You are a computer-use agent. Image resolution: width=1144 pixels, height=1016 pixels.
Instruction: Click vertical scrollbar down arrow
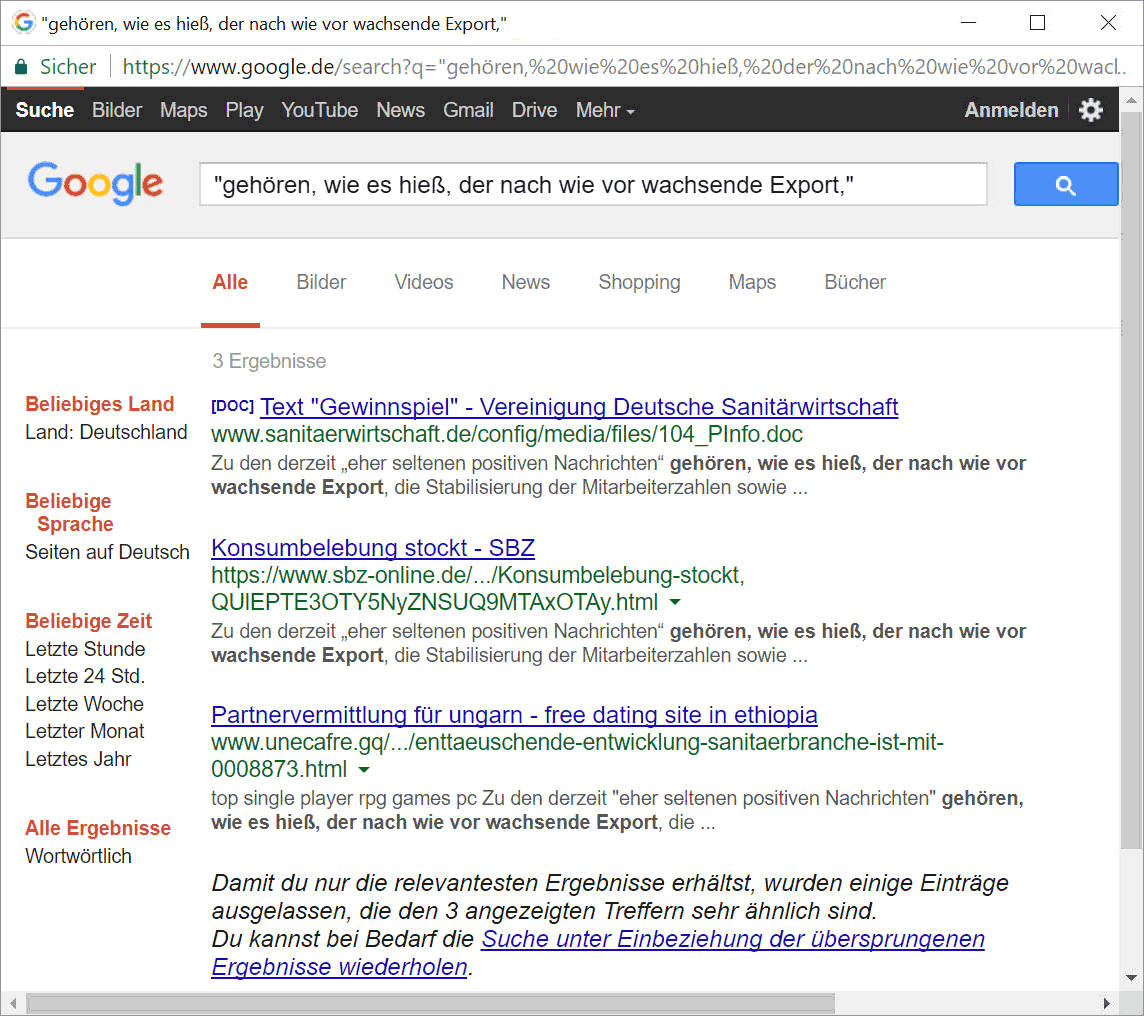1132,978
